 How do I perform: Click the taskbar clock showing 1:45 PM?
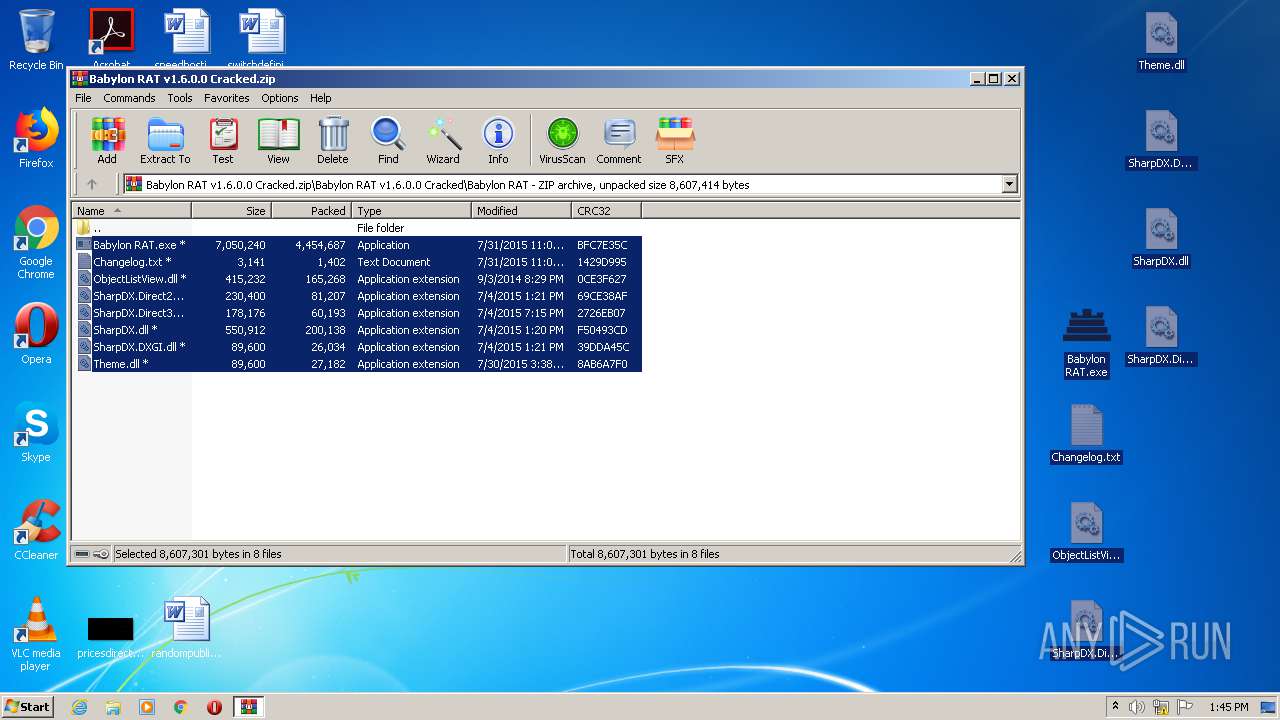(x=1229, y=707)
